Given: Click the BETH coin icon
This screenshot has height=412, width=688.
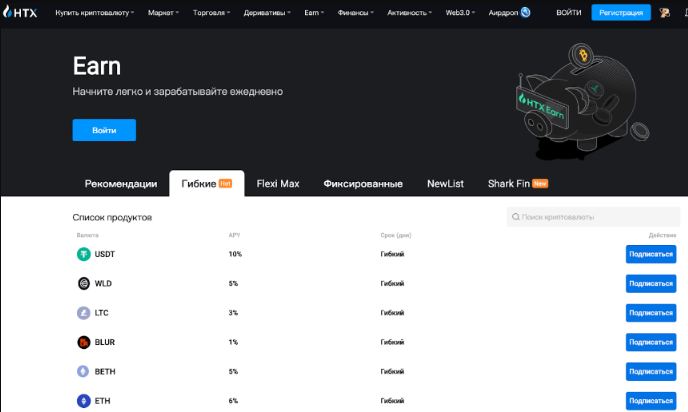Looking at the screenshot, I should pos(83,372).
